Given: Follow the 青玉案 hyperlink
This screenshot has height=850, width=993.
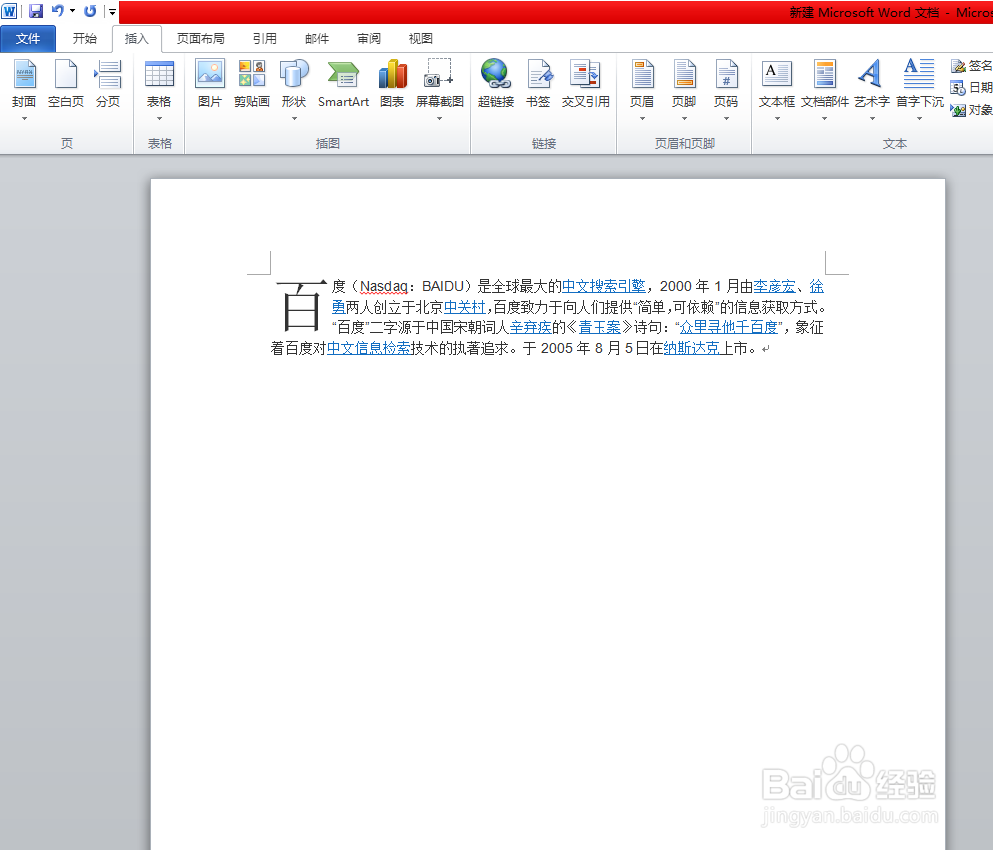Looking at the screenshot, I should pos(600,327).
